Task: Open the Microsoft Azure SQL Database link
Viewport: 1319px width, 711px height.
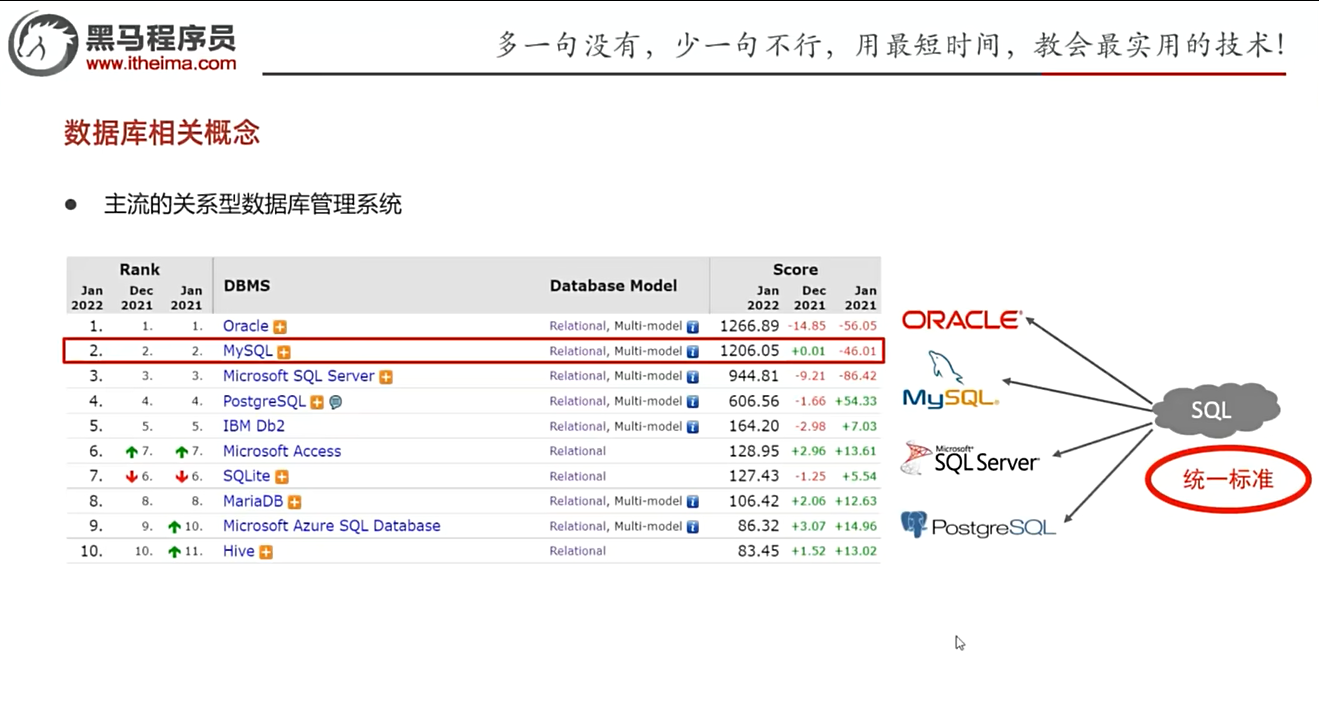Action: pos(332,526)
